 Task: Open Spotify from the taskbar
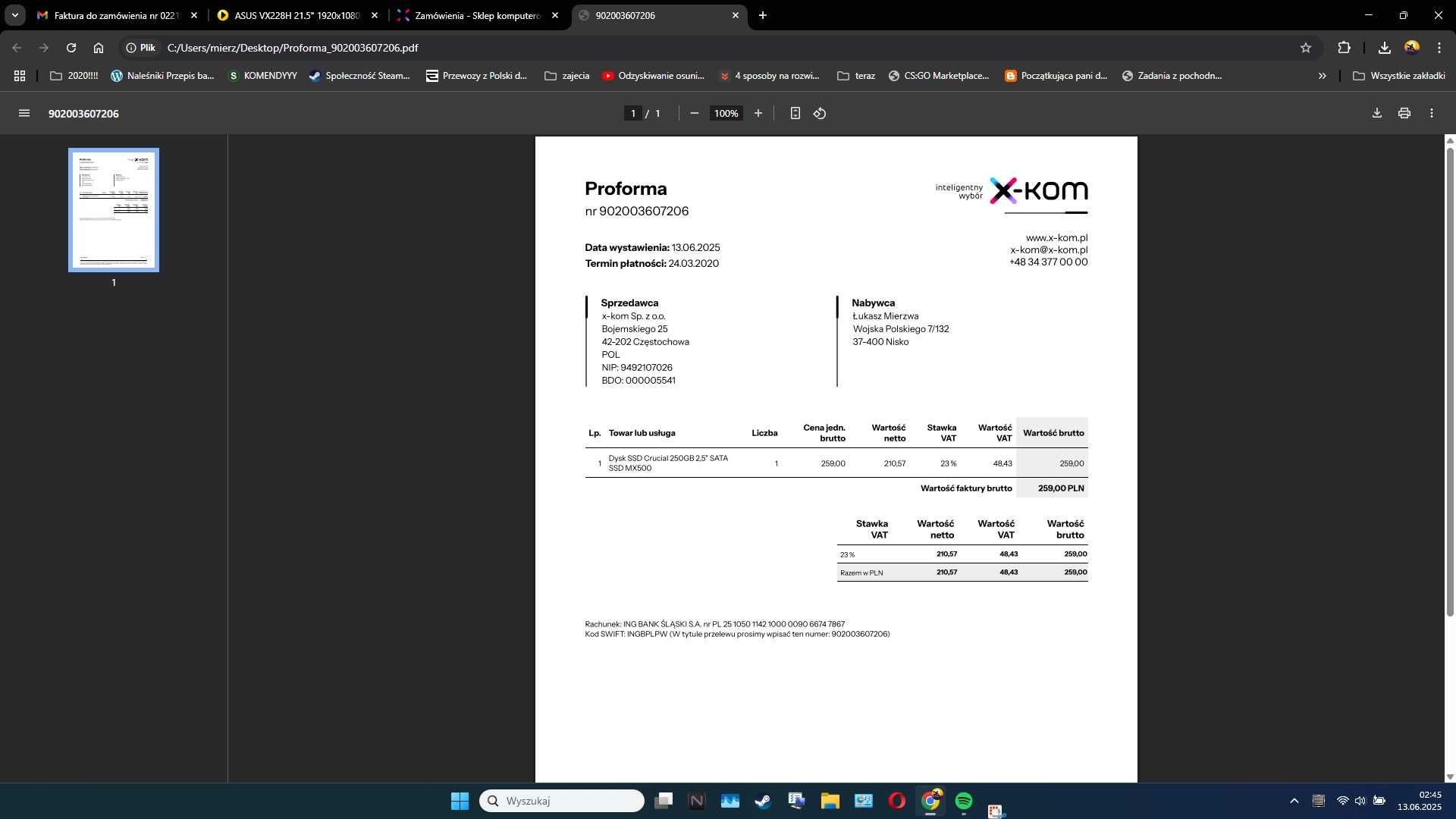[963, 801]
